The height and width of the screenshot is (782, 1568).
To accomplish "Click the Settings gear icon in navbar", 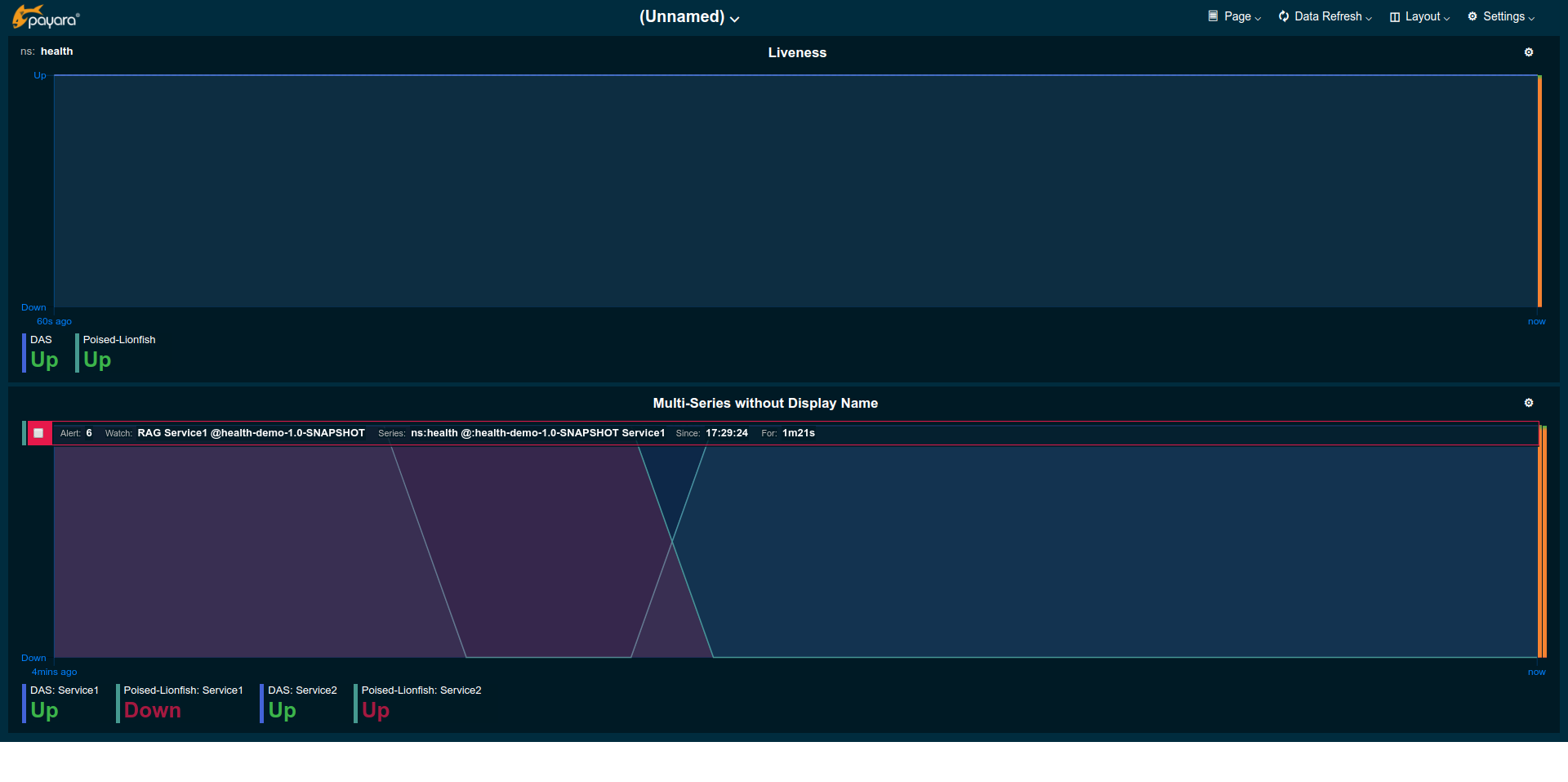I will [x=1472, y=16].
